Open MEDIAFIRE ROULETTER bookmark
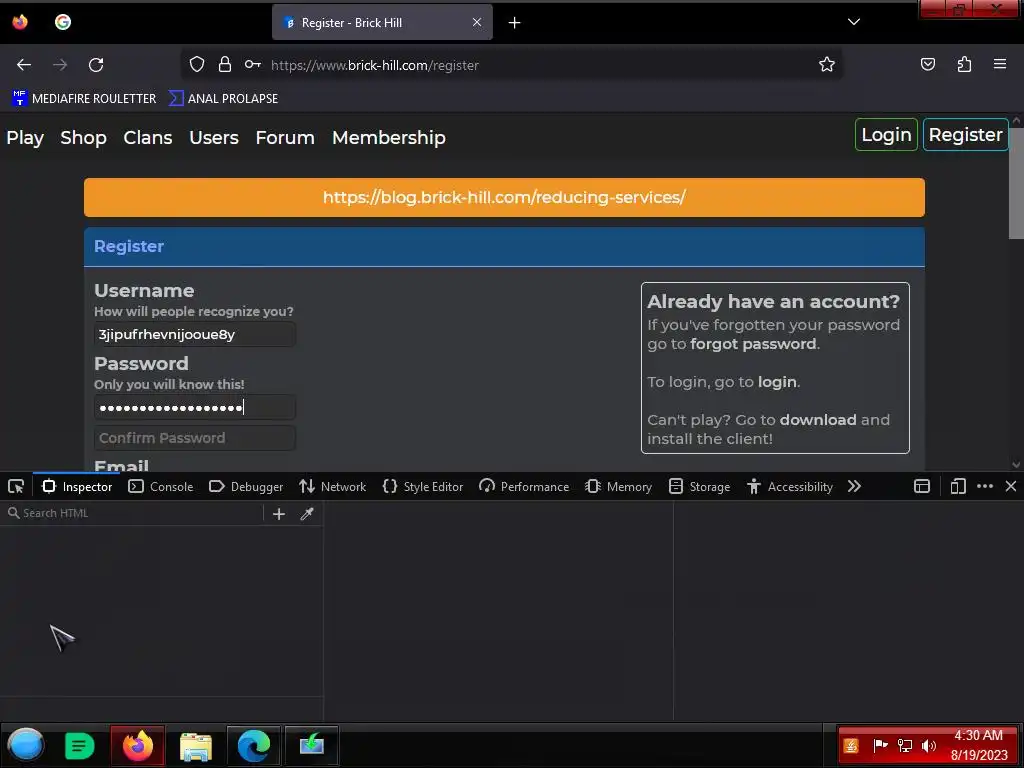The width and height of the screenshot is (1024, 768). tap(84, 99)
